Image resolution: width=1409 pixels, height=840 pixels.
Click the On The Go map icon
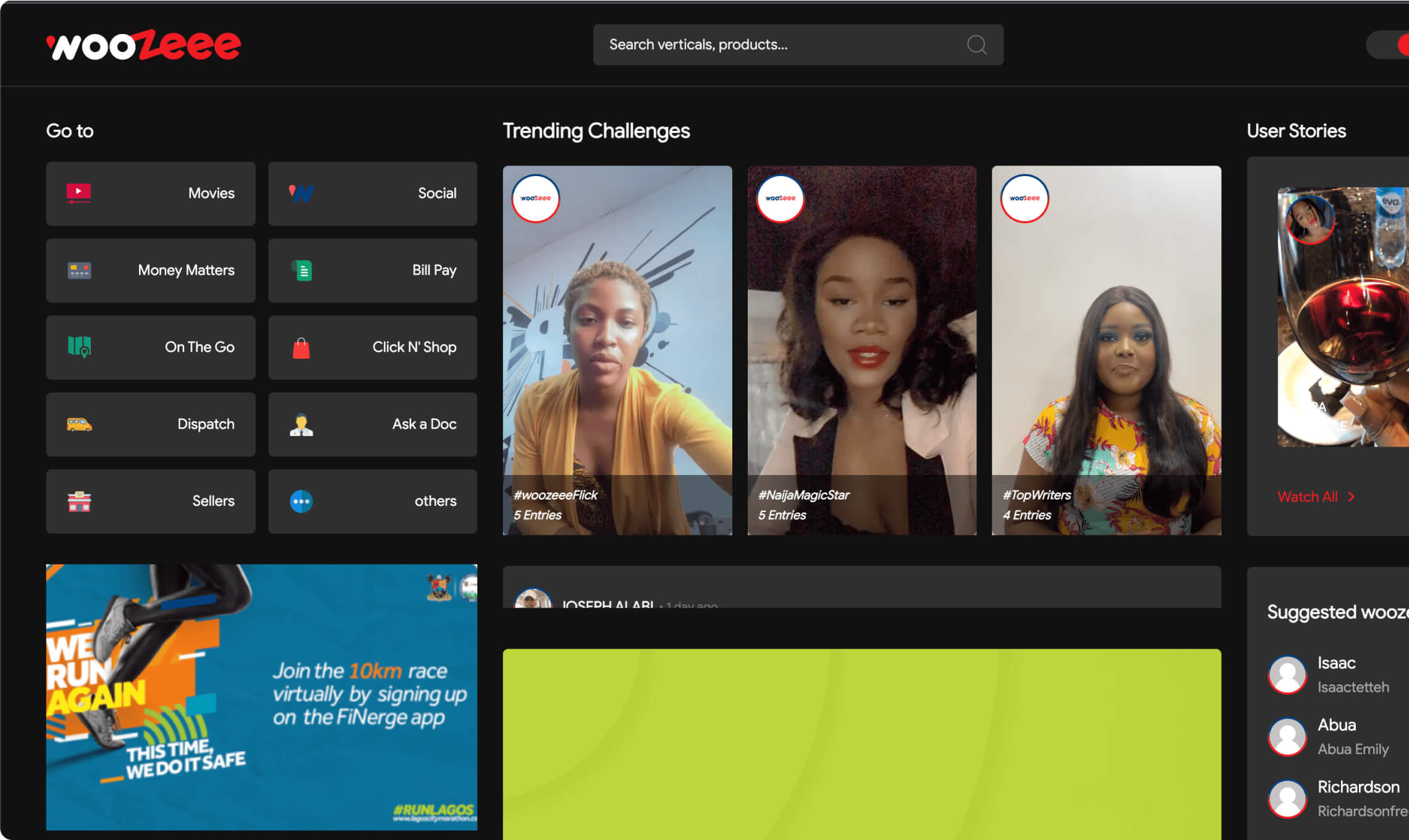(x=79, y=346)
